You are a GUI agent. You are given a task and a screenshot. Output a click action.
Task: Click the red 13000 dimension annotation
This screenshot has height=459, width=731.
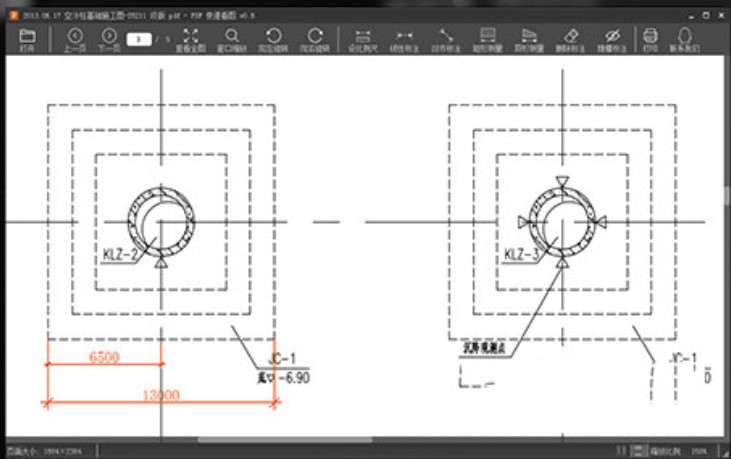point(161,395)
